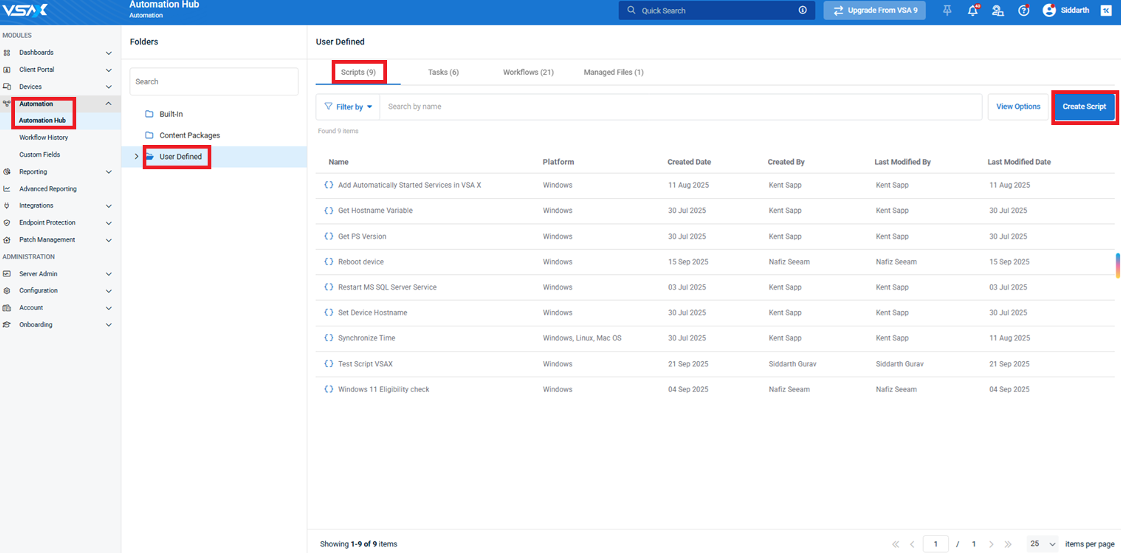Collapse the Automation module section

[108, 104]
